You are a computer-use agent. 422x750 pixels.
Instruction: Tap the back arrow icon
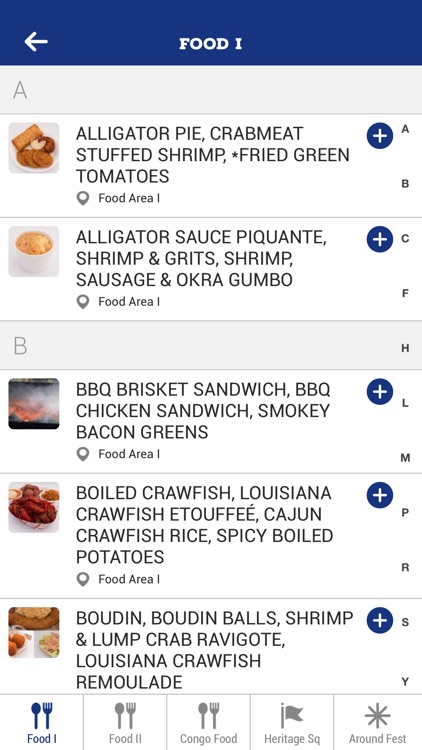36,42
